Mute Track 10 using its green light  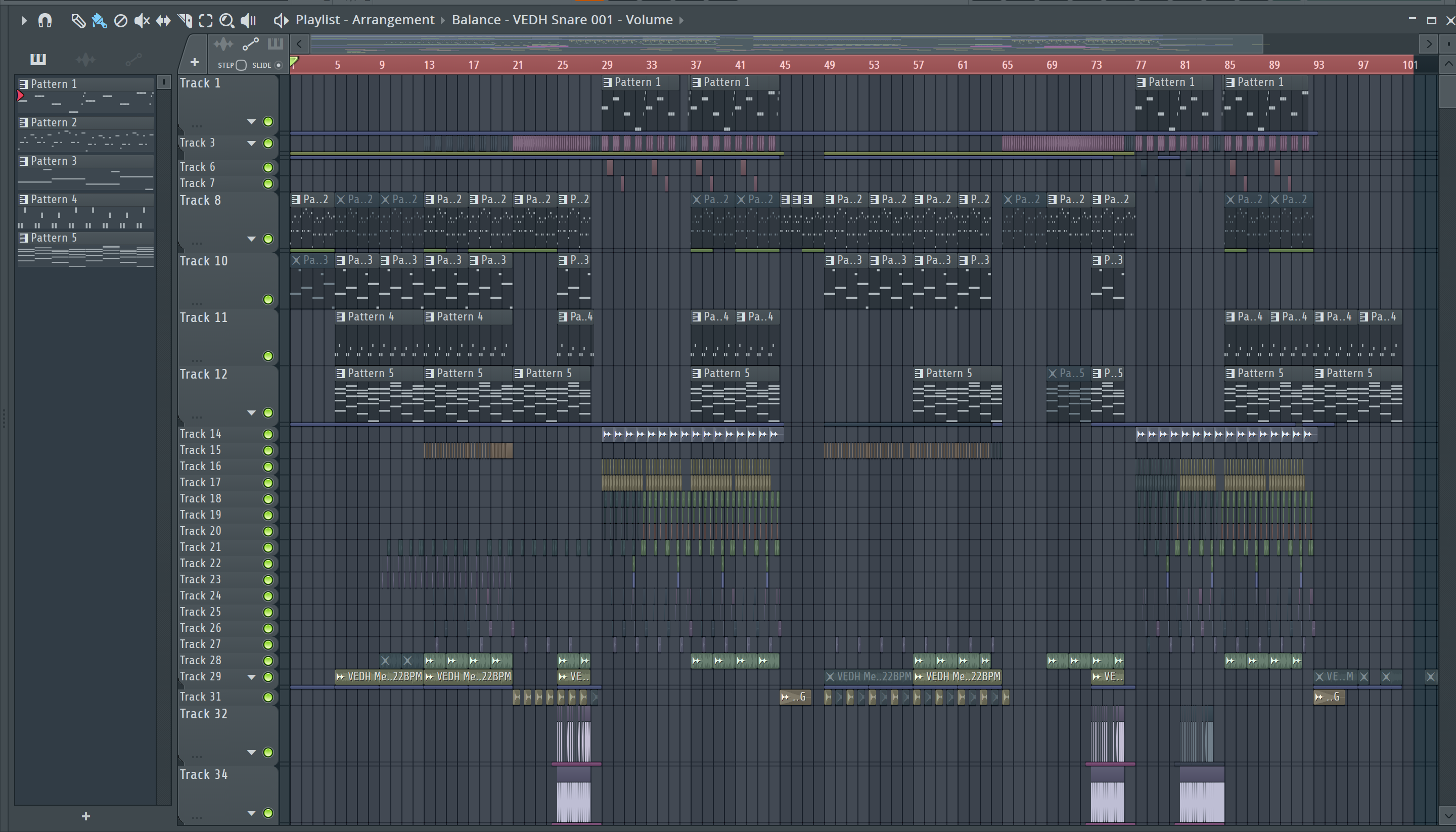click(268, 299)
